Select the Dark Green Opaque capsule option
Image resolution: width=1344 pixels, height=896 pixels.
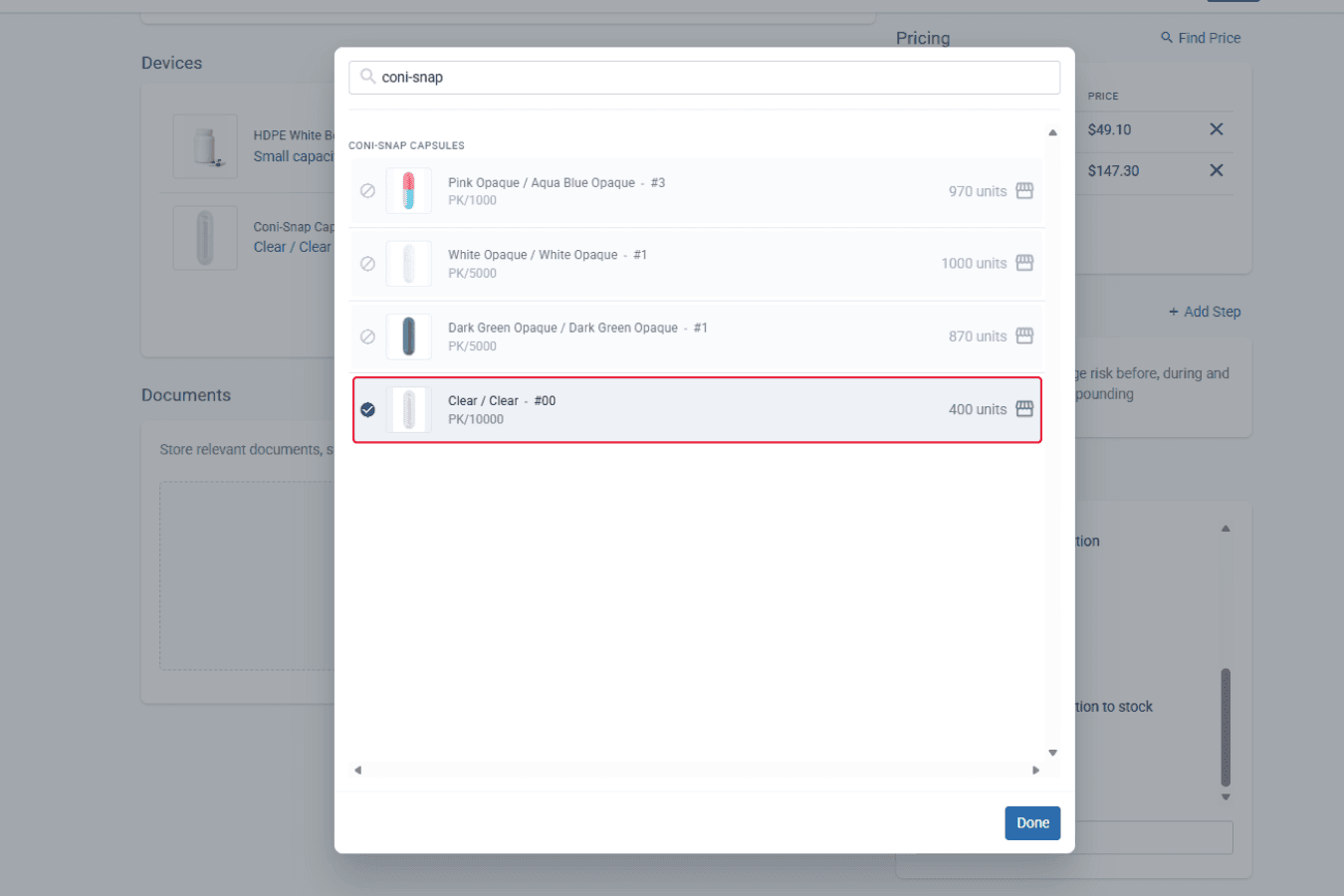tap(367, 336)
